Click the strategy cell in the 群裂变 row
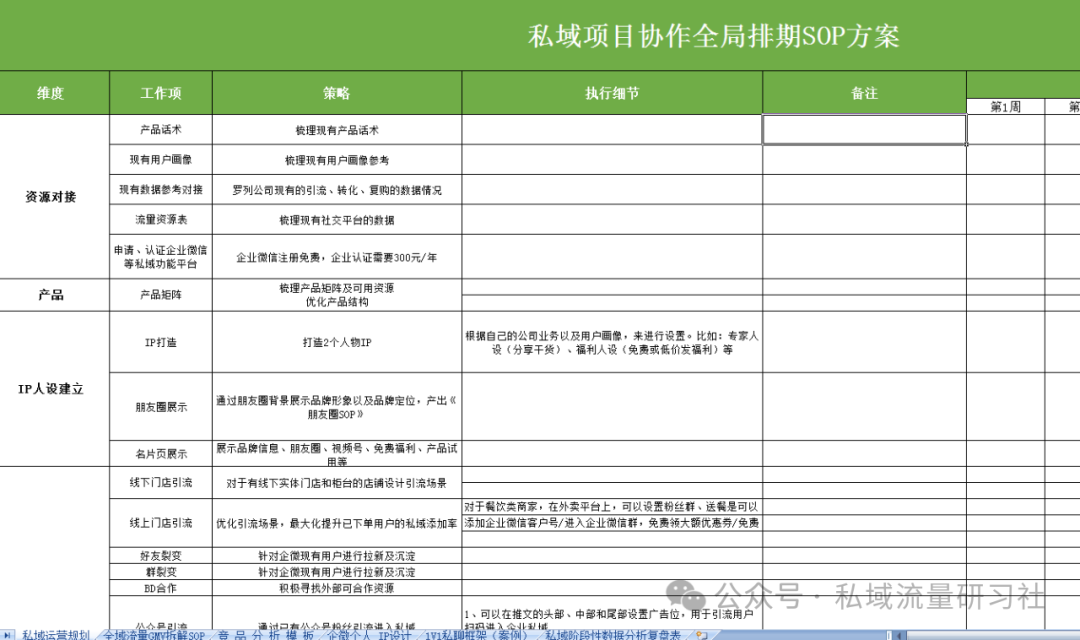 (337, 572)
